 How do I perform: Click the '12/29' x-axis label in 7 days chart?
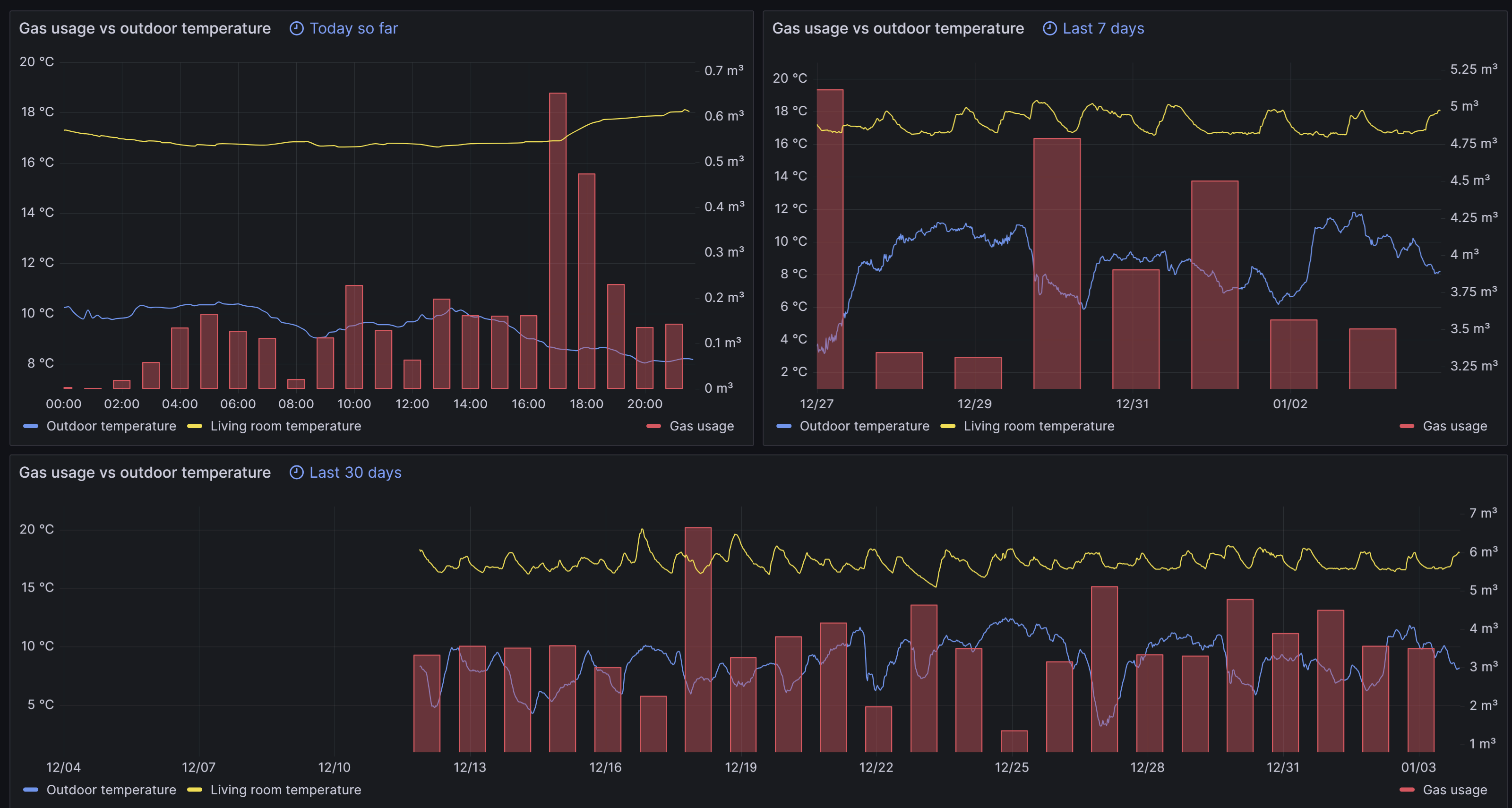point(974,404)
